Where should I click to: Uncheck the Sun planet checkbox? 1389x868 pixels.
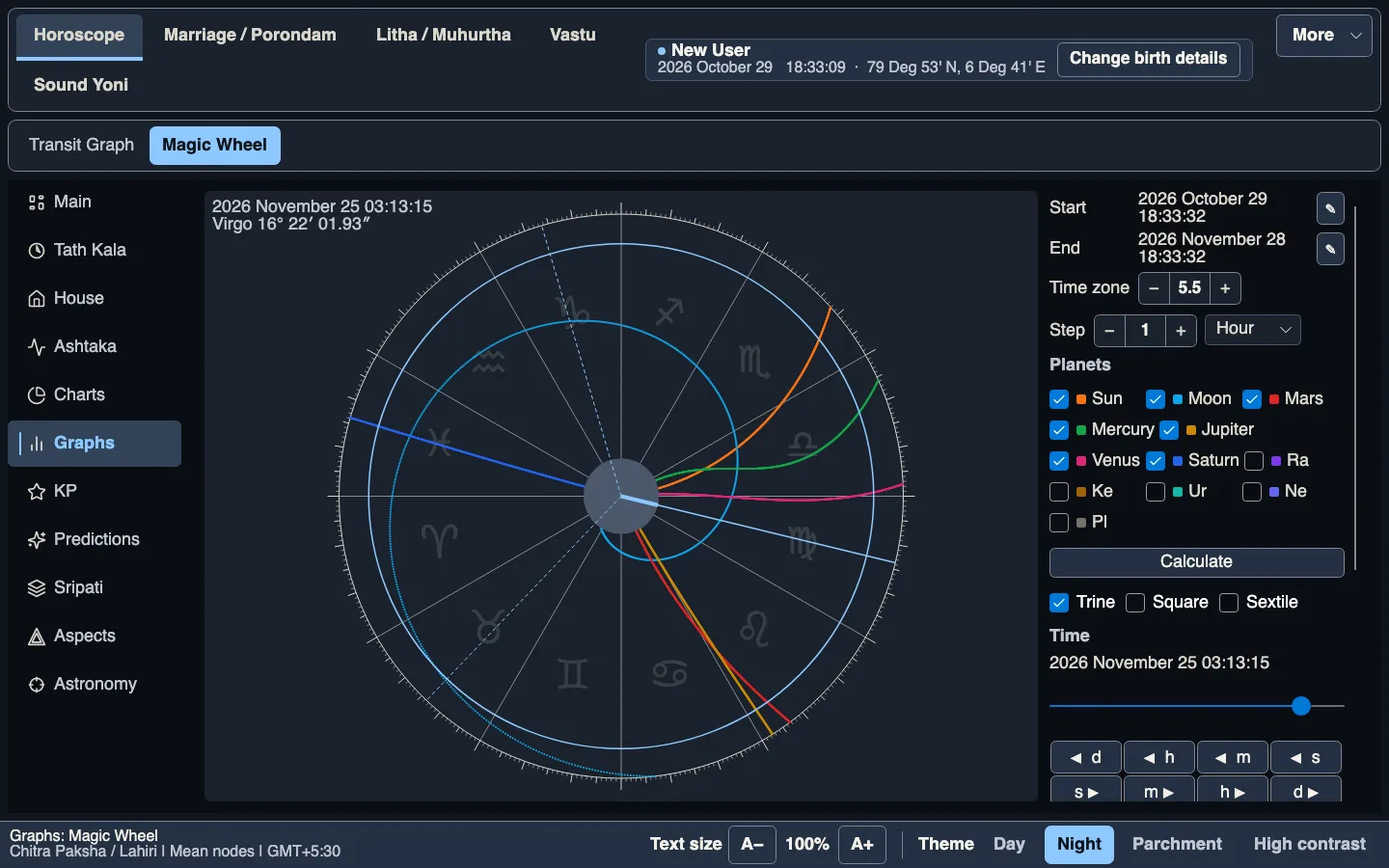pos(1059,399)
